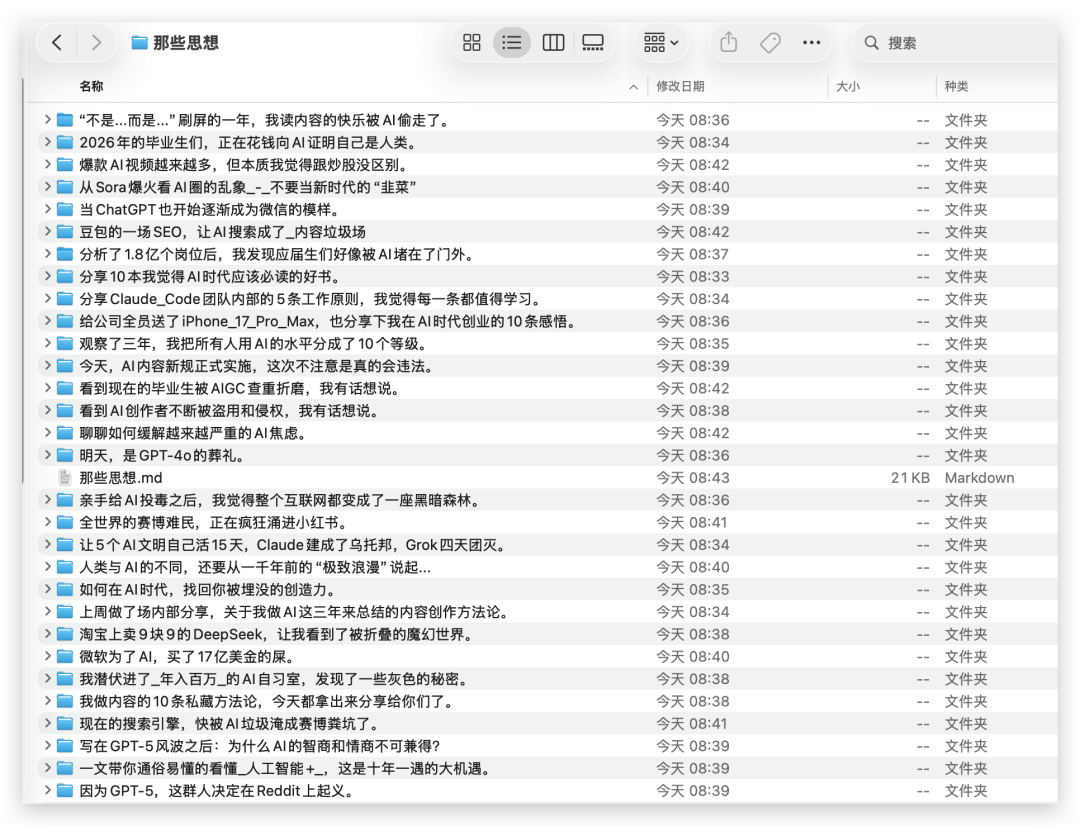The height and width of the screenshot is (826, 1080).
Task: Expand the 从Sora爆火看AI圈的乱象 folder
Action: click(48, 187)
